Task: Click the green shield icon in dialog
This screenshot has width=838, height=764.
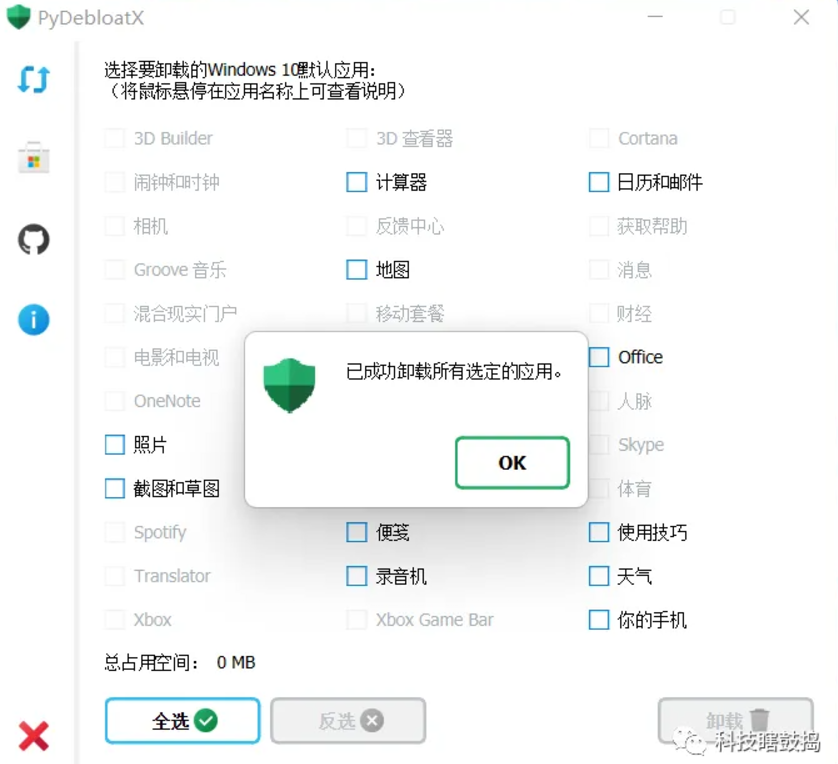Action: click(289, 385)
